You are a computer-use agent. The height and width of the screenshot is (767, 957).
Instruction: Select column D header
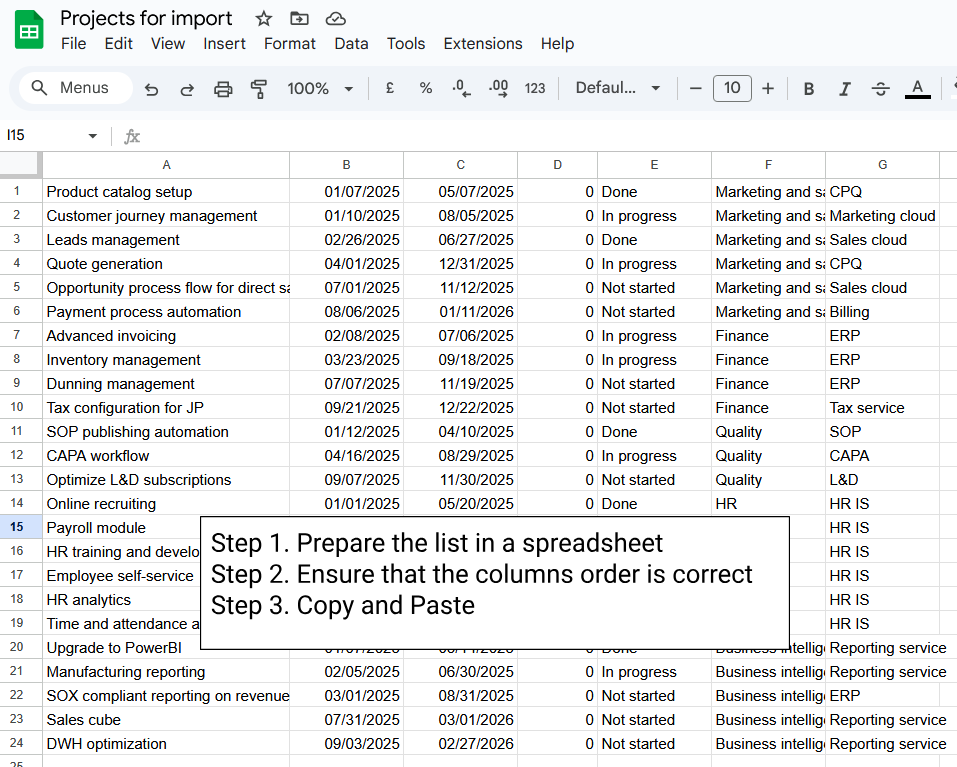click(557, 165)
